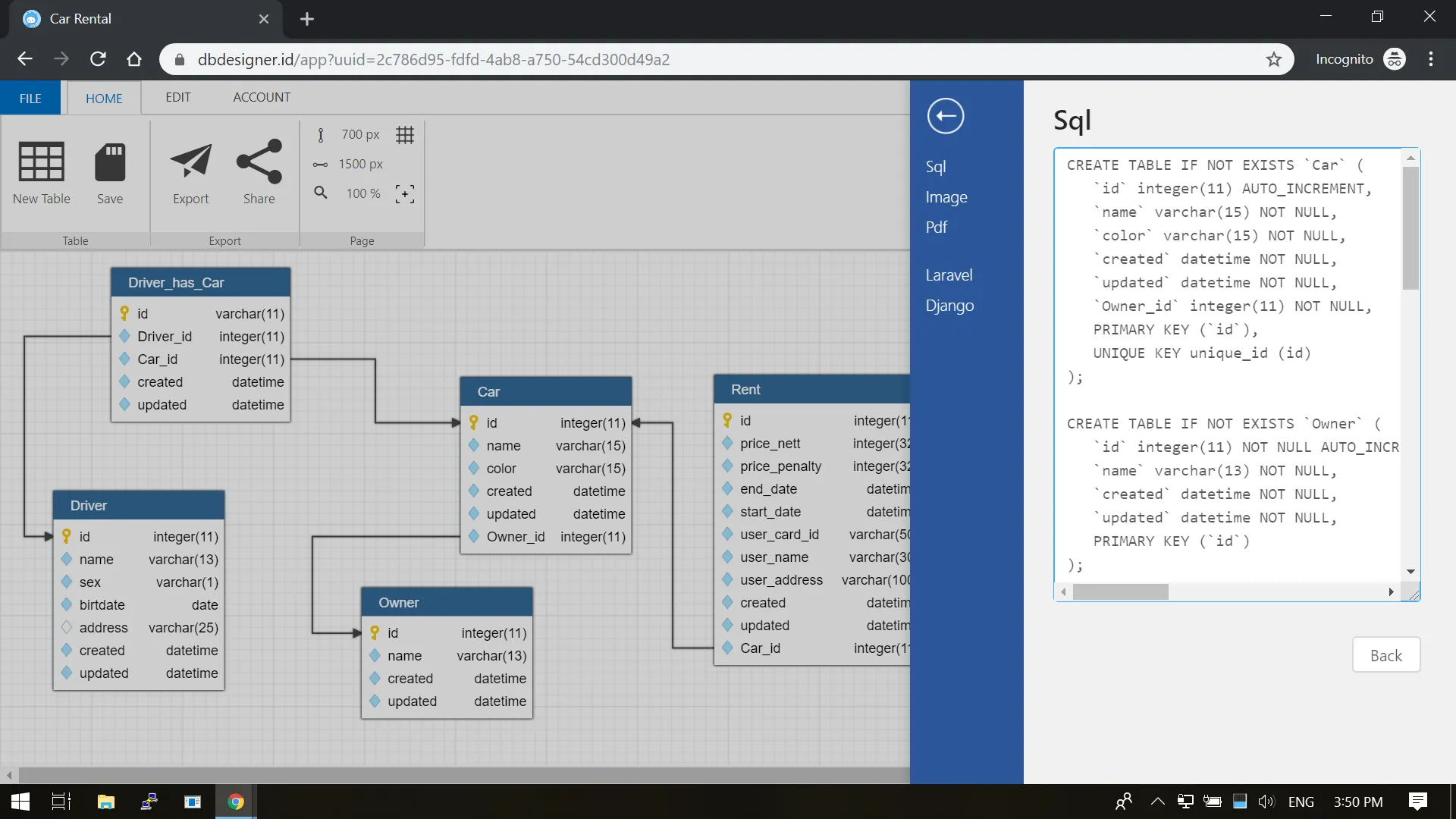Open File Explorer from the taskbar
The height and width of the screenshot is (819, 1456).
click(x=105, y=802)
